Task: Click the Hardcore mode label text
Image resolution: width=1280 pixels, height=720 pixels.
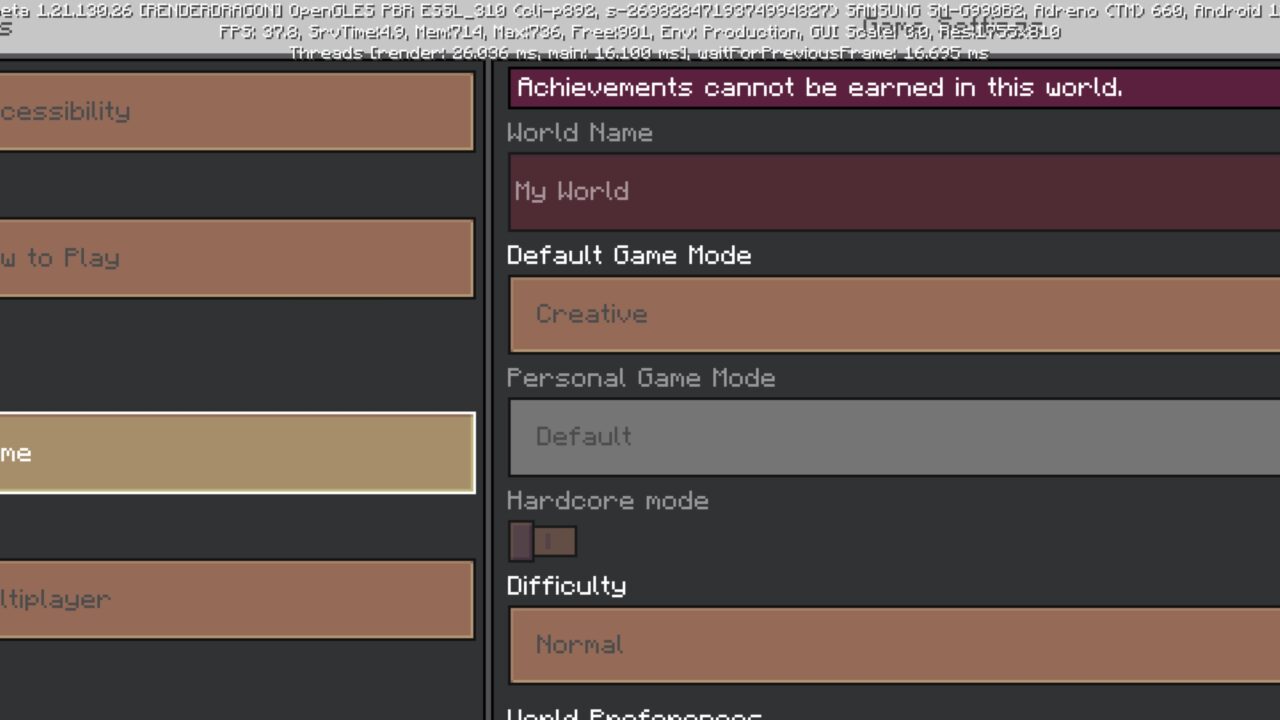Action: tap(608, 501)
